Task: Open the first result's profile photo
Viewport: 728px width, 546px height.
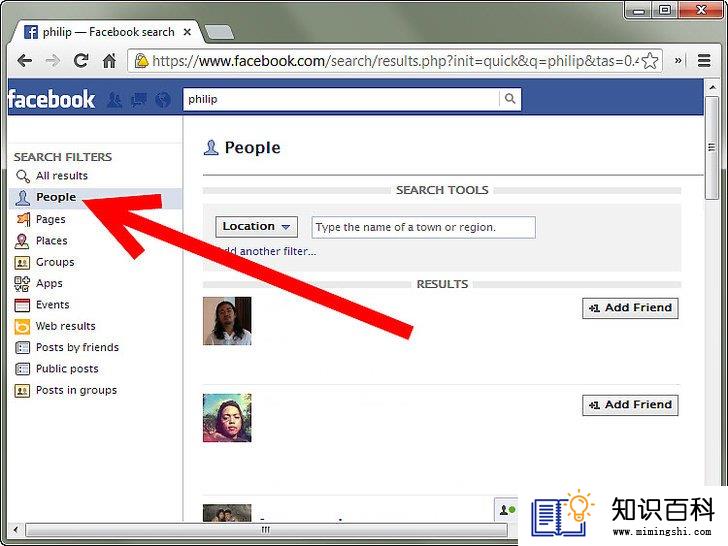Action: [x=227, y=321]
